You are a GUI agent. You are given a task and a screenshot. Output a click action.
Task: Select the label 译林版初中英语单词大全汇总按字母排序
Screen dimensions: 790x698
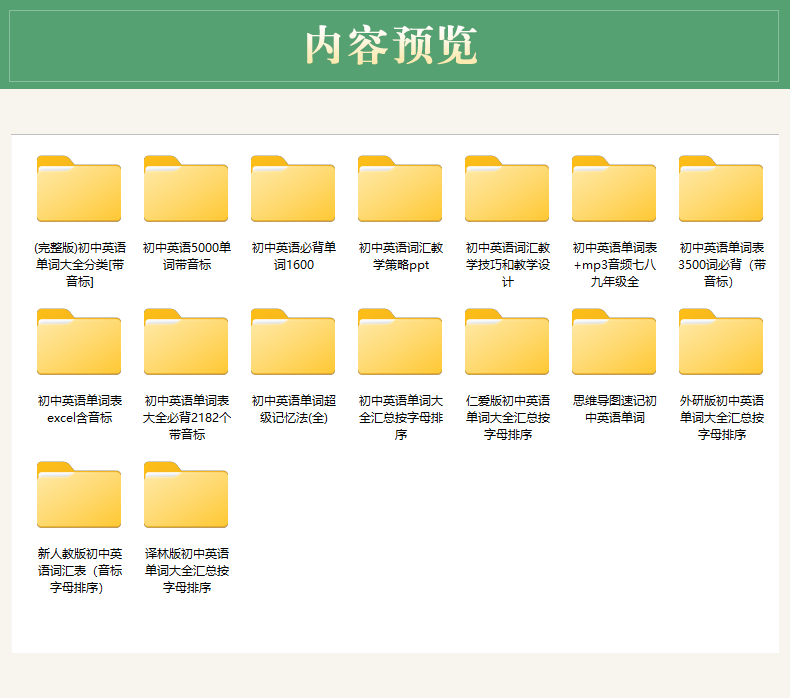tap(187, 570)
